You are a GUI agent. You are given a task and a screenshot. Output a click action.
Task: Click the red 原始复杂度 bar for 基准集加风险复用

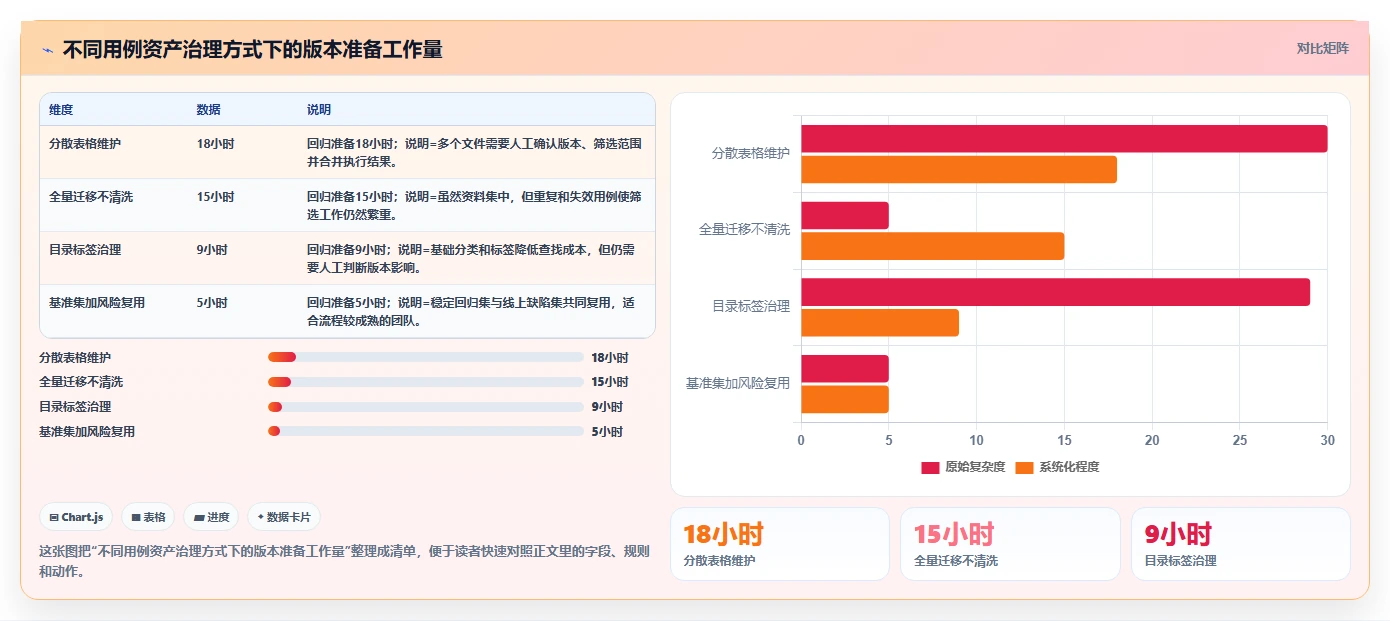click(x=845, y=369)
